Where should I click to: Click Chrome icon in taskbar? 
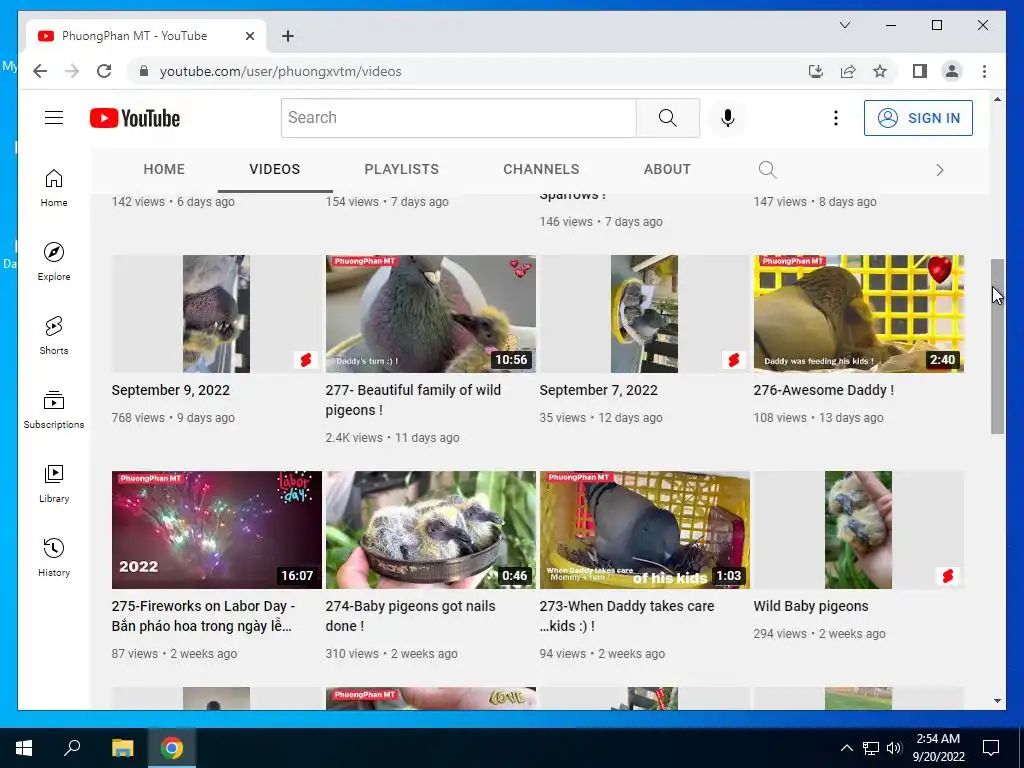coord(172,748)
